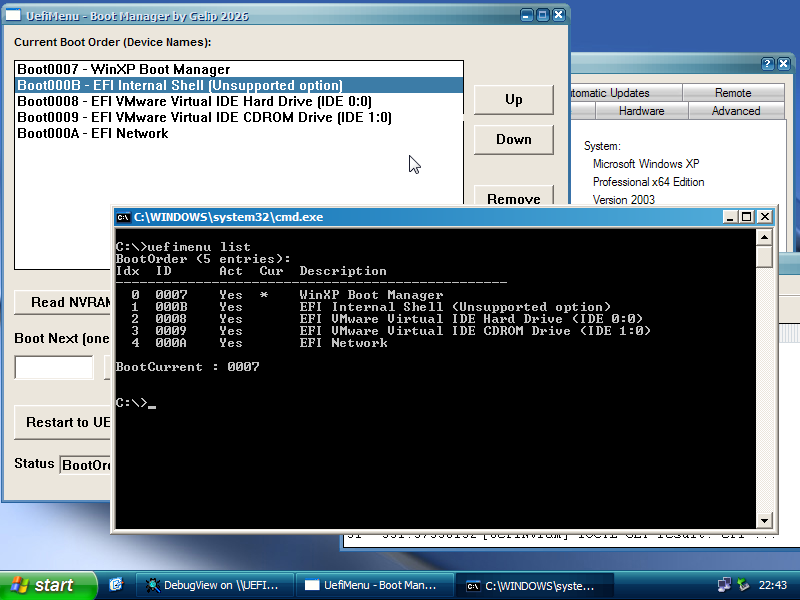Open the Remote tab in System Properties
Viewport: 800px width, 600px height.
[733, 93]
